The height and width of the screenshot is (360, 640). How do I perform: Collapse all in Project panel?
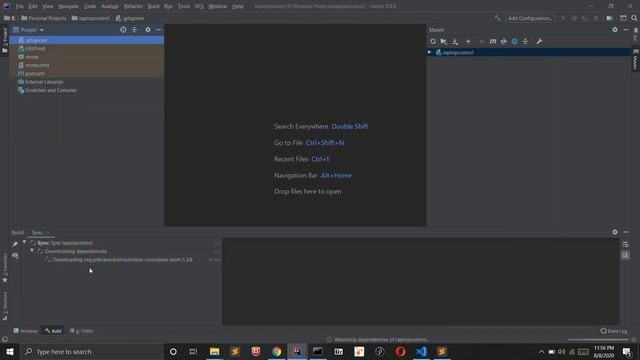tap(134, 30)
